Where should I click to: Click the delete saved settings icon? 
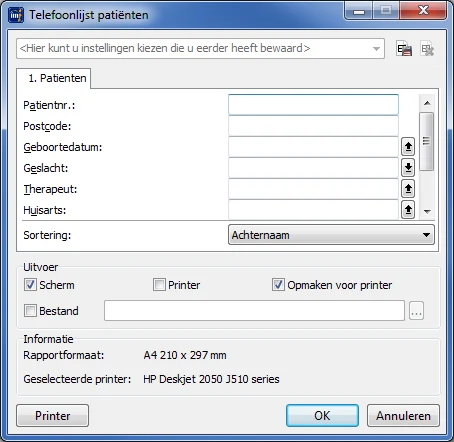click(427, 49)
